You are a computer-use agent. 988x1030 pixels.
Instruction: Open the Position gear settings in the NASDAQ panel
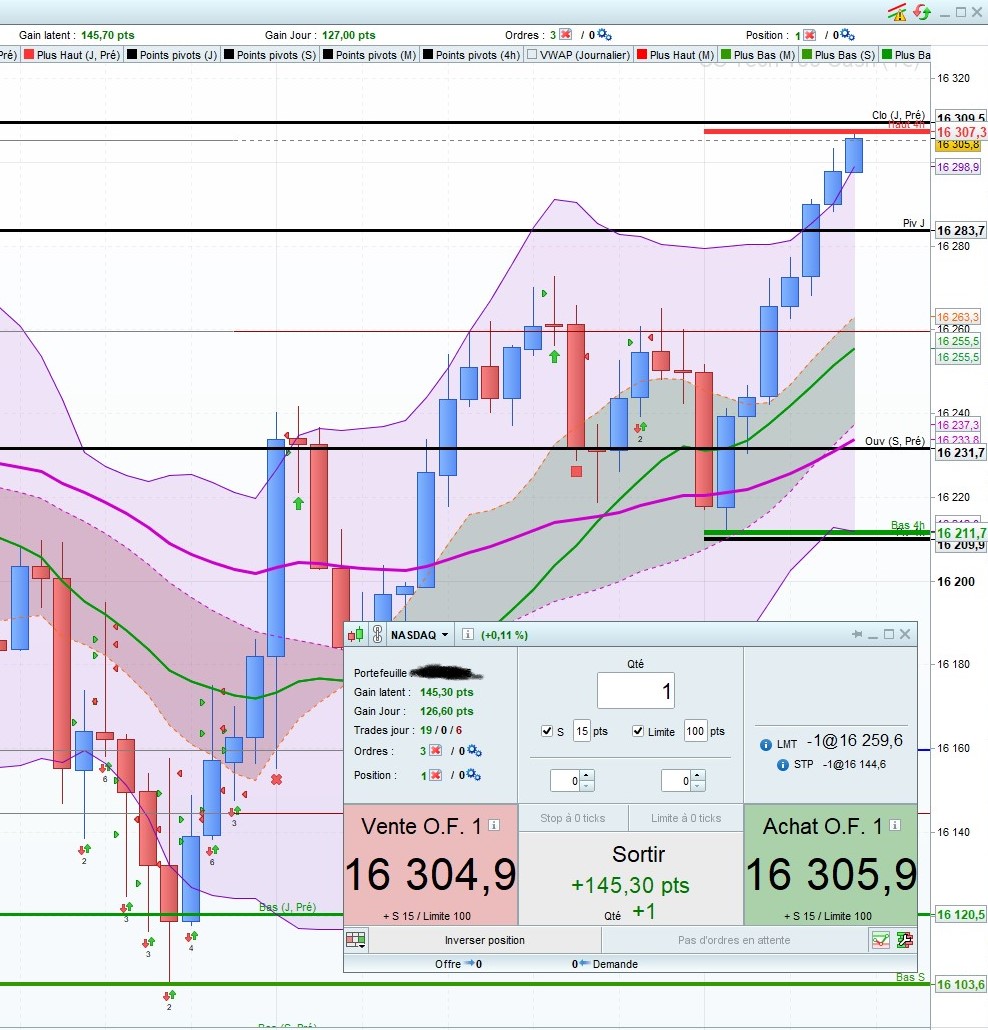(474, 775)
